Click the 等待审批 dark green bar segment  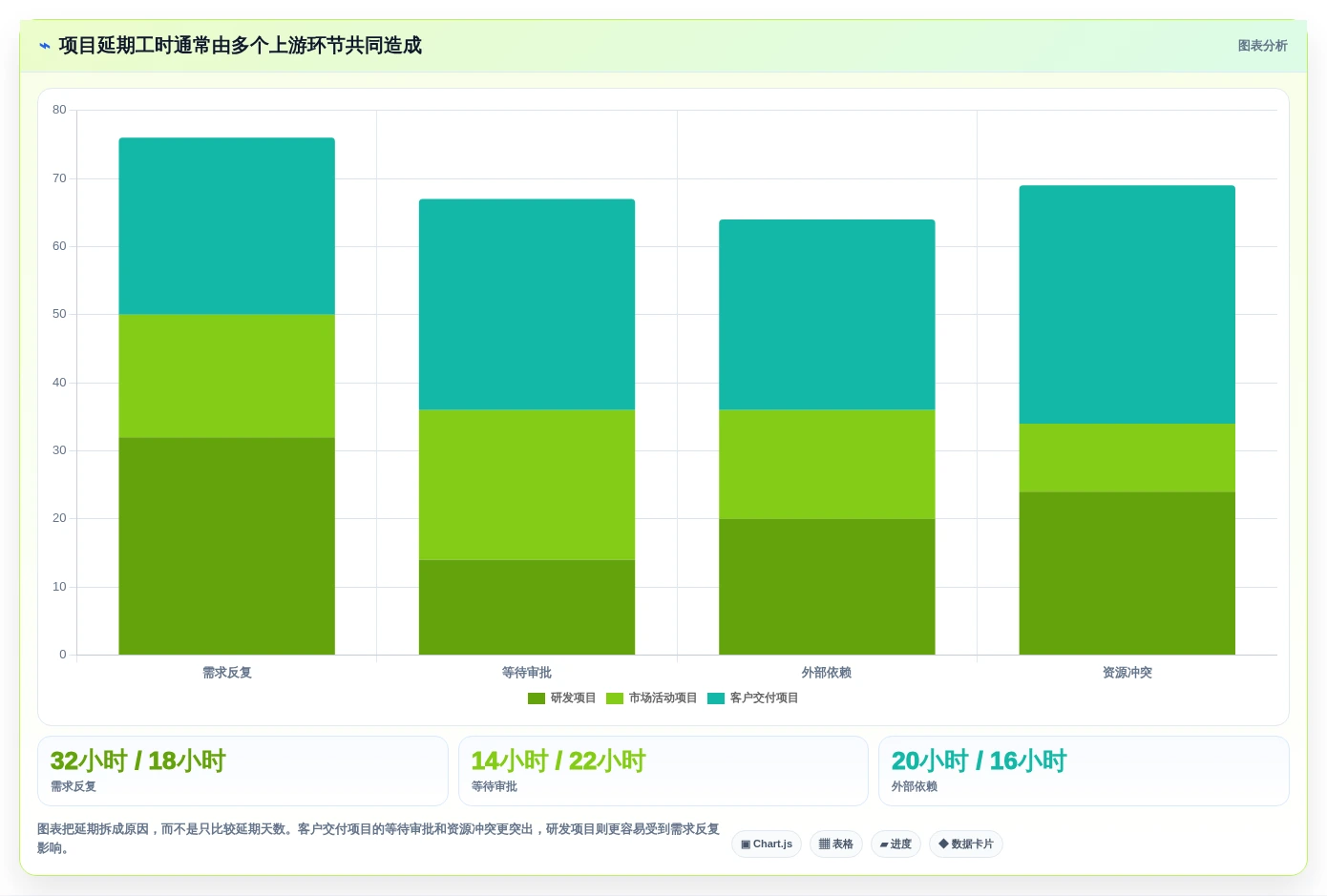pos(527,607)
